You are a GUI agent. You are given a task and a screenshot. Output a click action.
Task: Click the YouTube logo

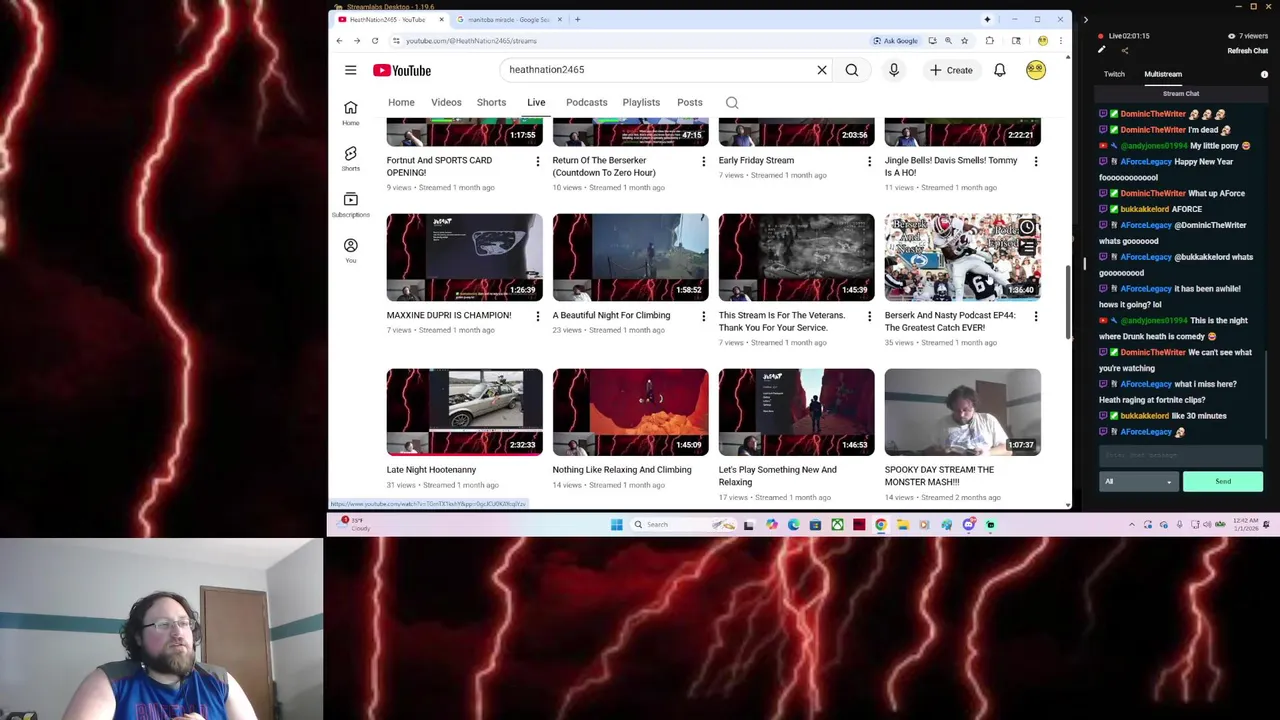[x=402, y=70]
